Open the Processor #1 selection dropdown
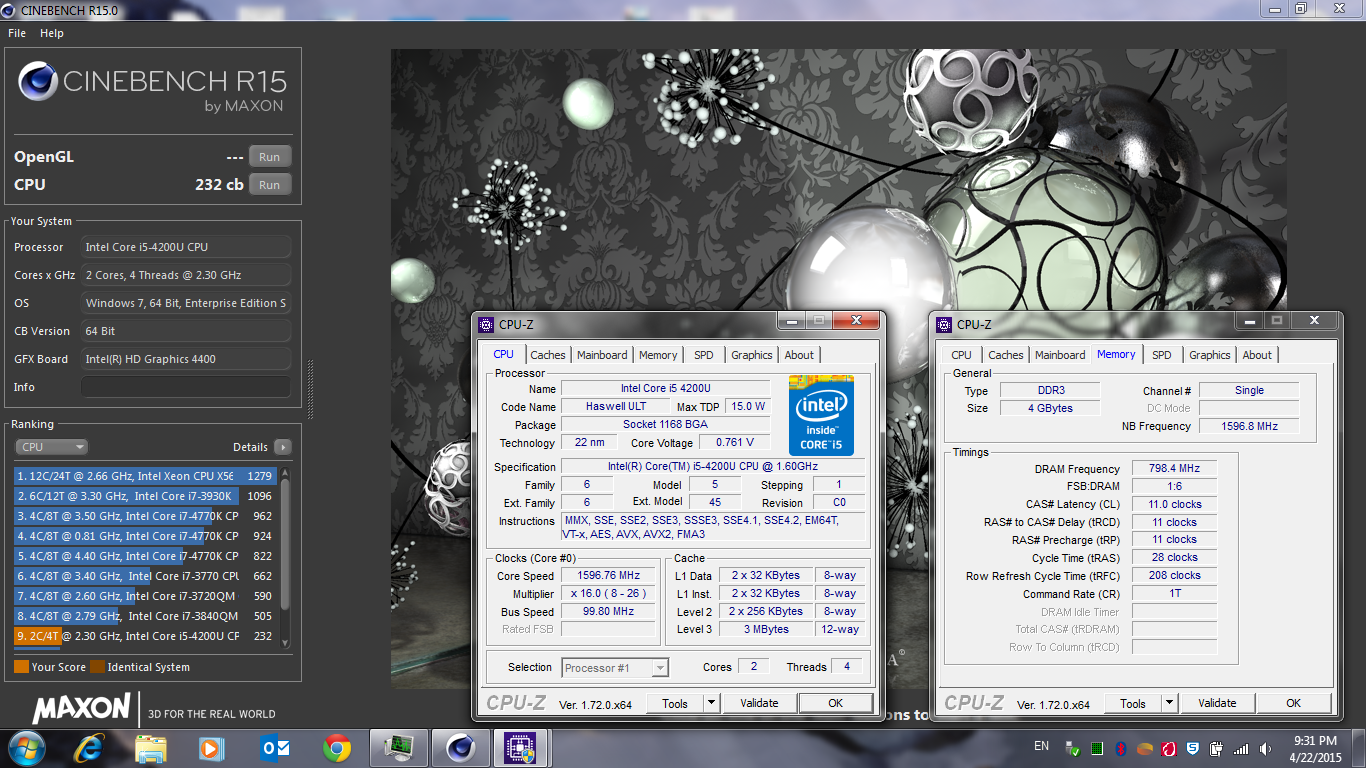1366x768 pixels. tap(615, 667)
